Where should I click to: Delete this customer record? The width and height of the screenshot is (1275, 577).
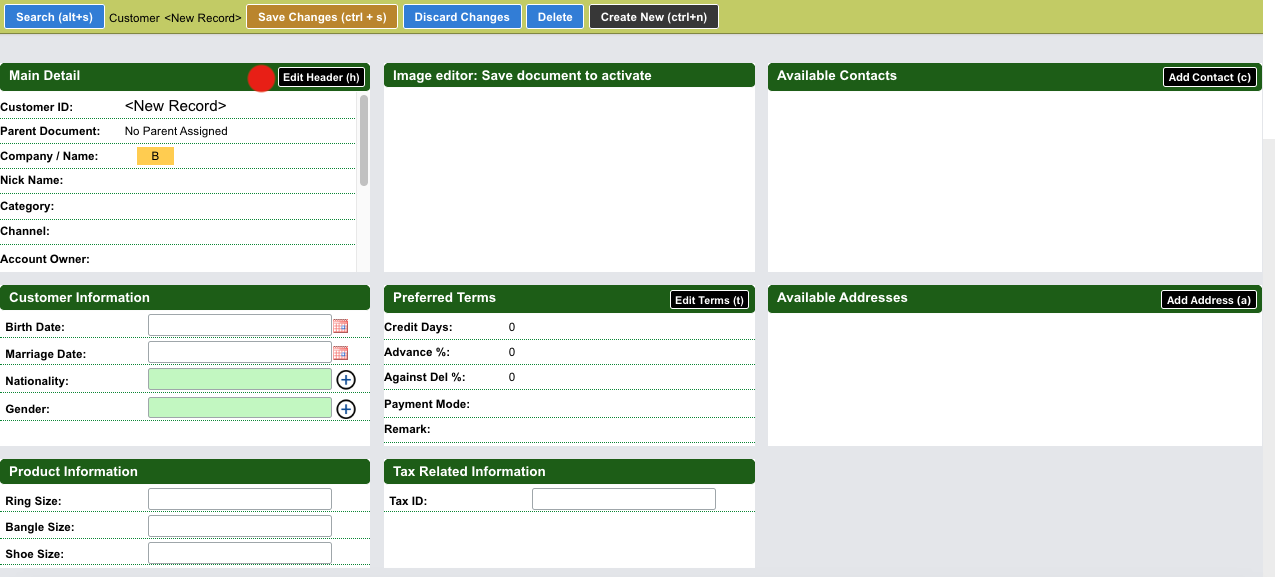(554, 16)
